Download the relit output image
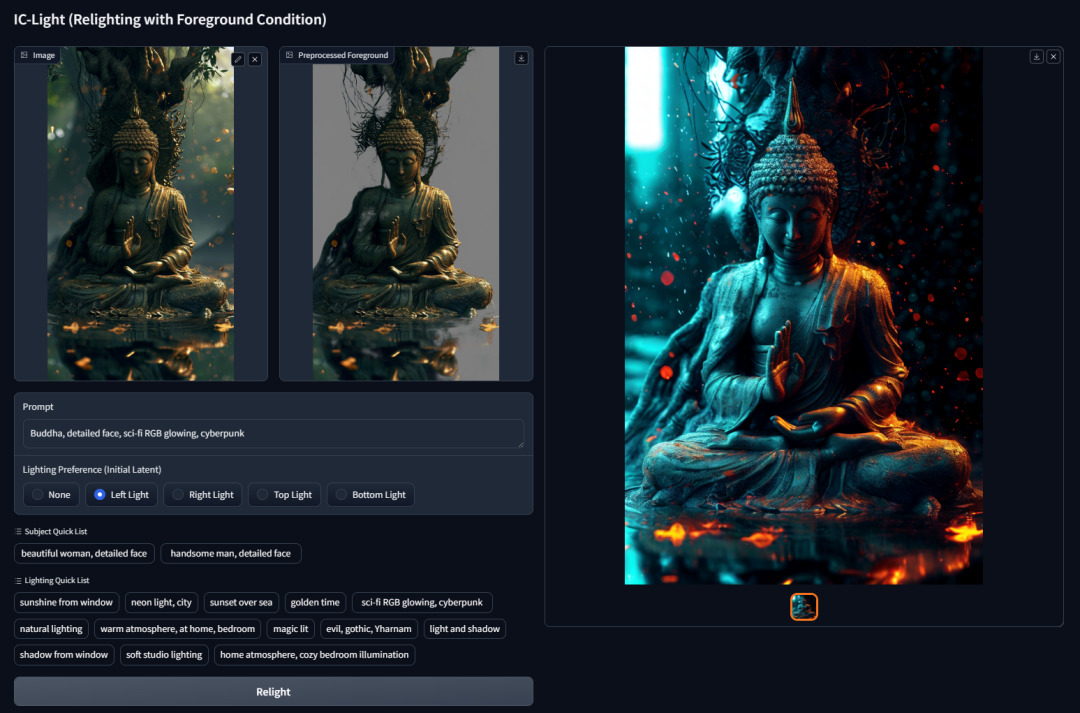The width and height of the screenshot is (1080, 713). coord(1036,56)
